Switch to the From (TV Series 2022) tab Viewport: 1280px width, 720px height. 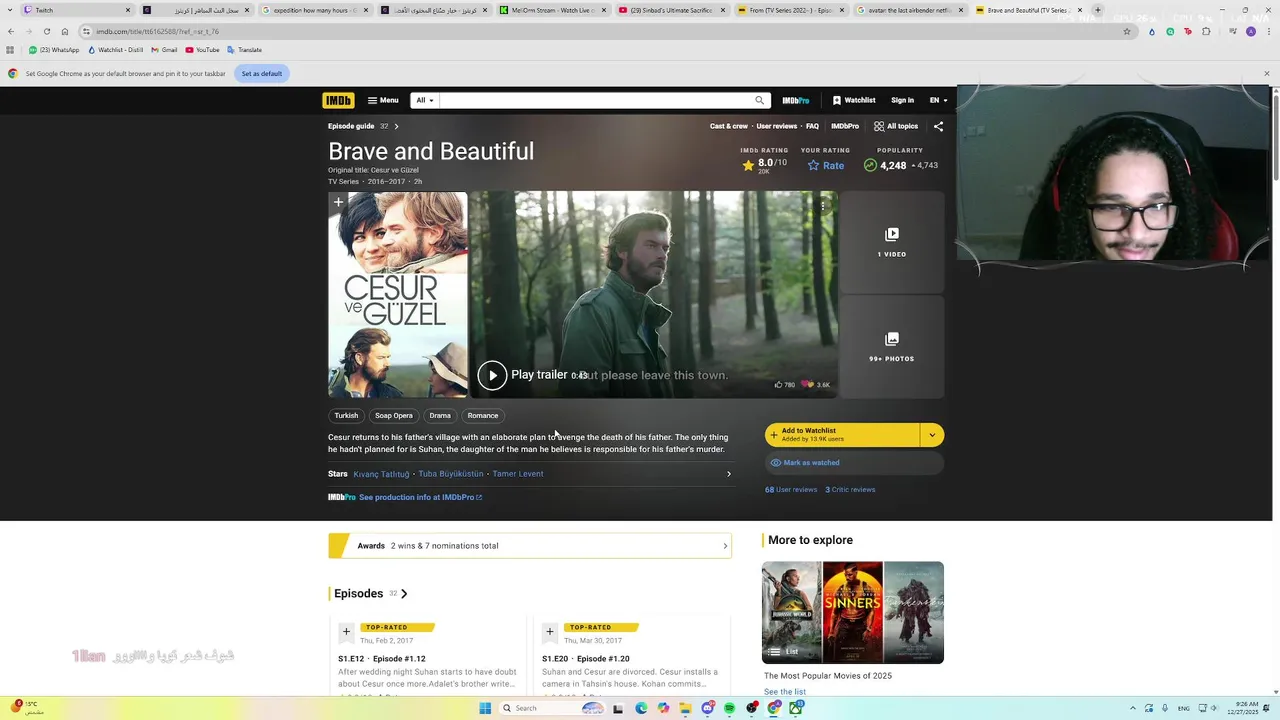790,10
